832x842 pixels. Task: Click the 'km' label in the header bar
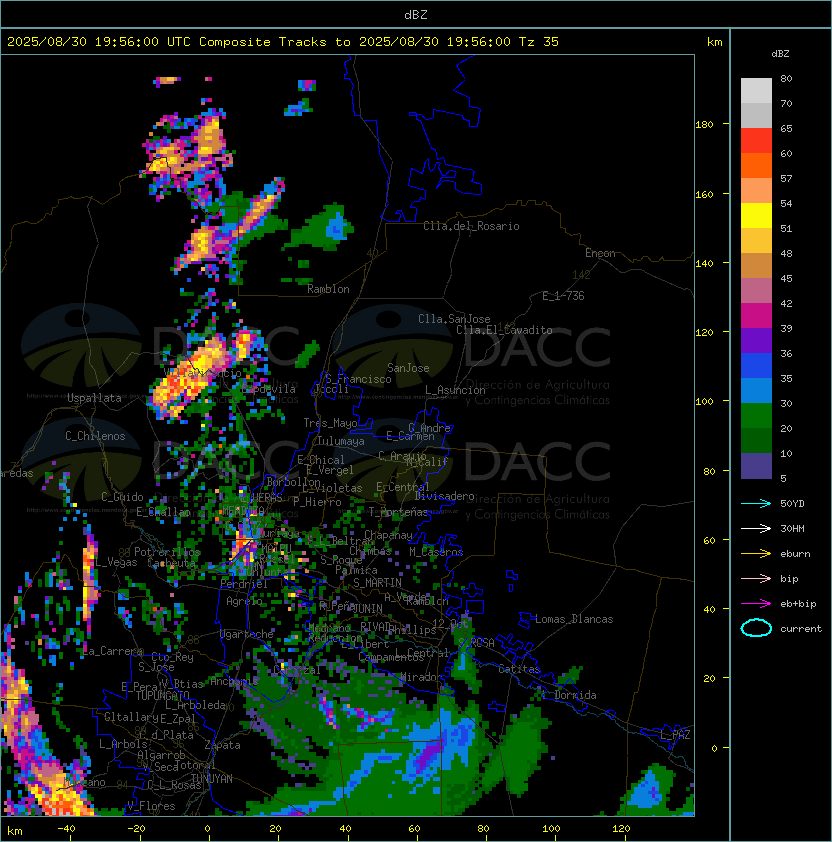pos(714,42)
